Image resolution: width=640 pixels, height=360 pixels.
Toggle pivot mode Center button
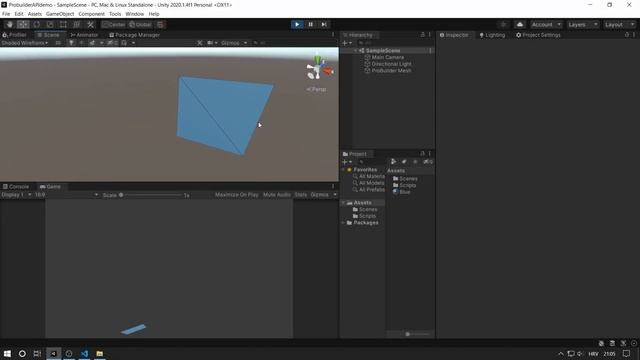pos(114,24)
